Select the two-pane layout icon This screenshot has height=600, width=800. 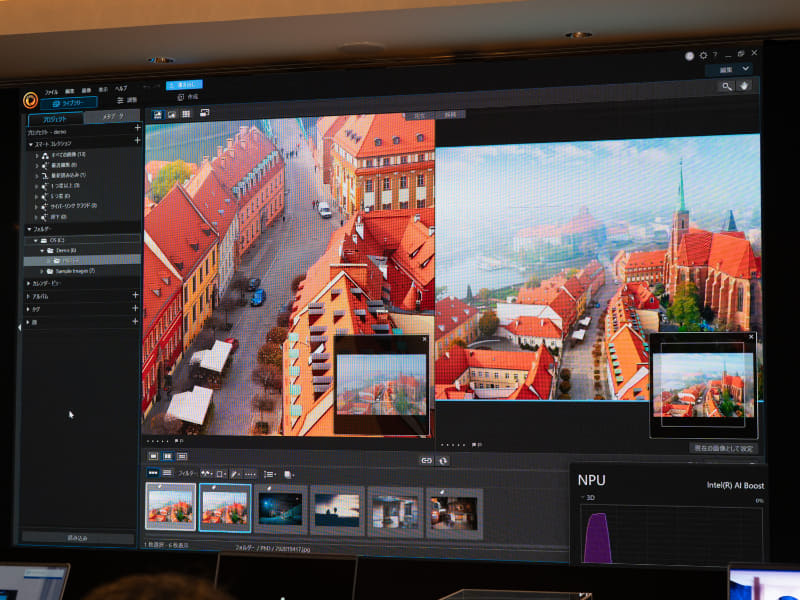(167, 456)
